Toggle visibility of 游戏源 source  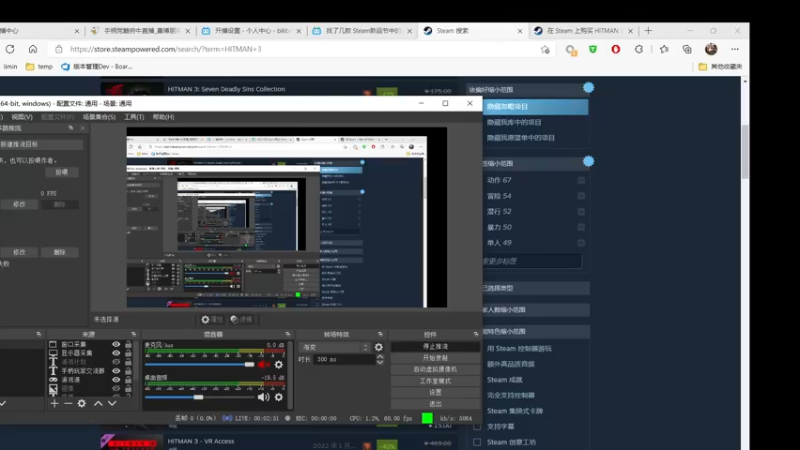click(x=116, y=380)
